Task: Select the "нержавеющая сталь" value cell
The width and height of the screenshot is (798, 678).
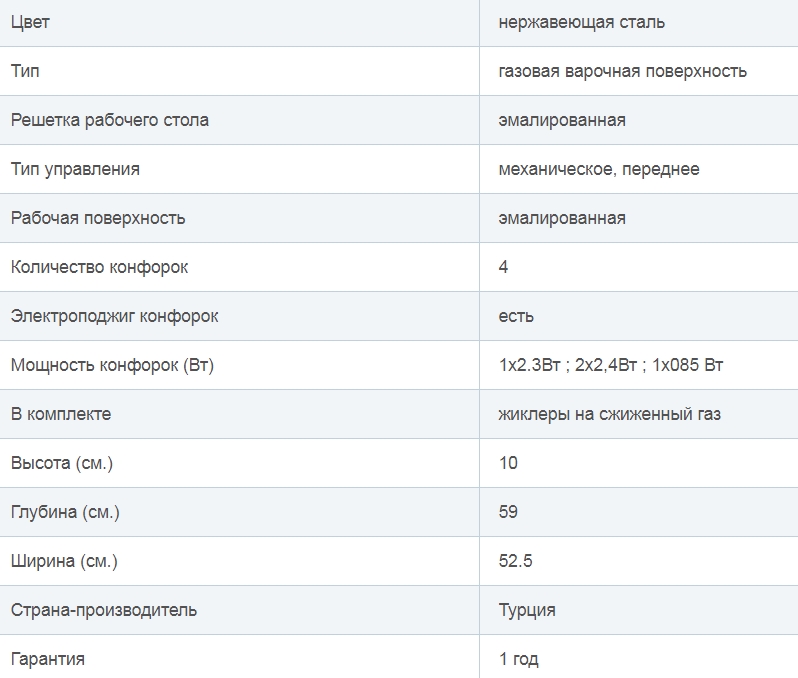Action: tap(581, 22)
